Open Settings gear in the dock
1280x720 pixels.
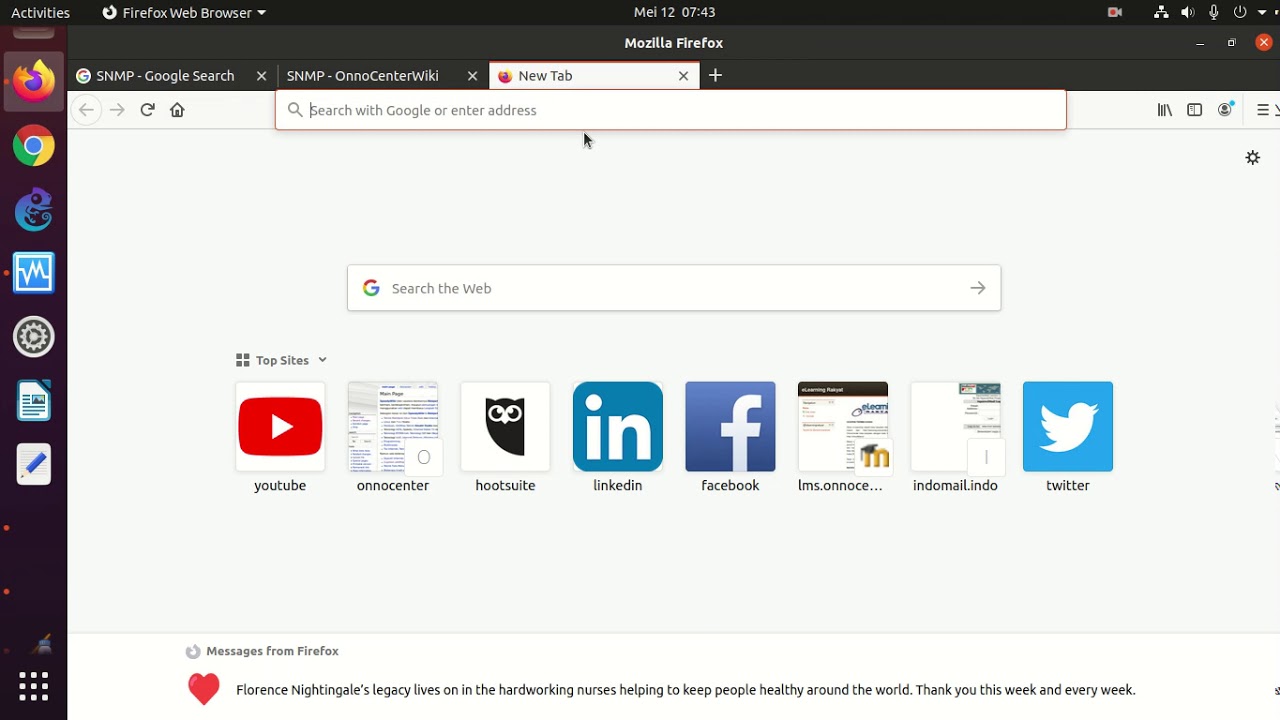point(33,337)
